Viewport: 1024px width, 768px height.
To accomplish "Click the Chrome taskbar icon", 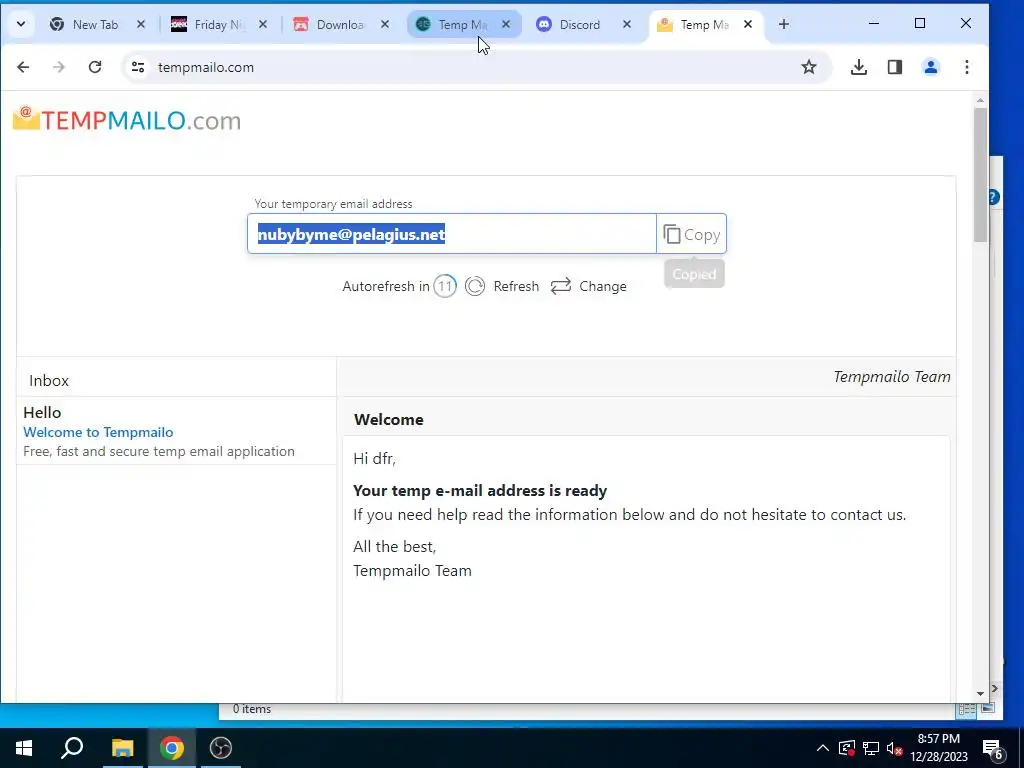I will click(172, 748).
